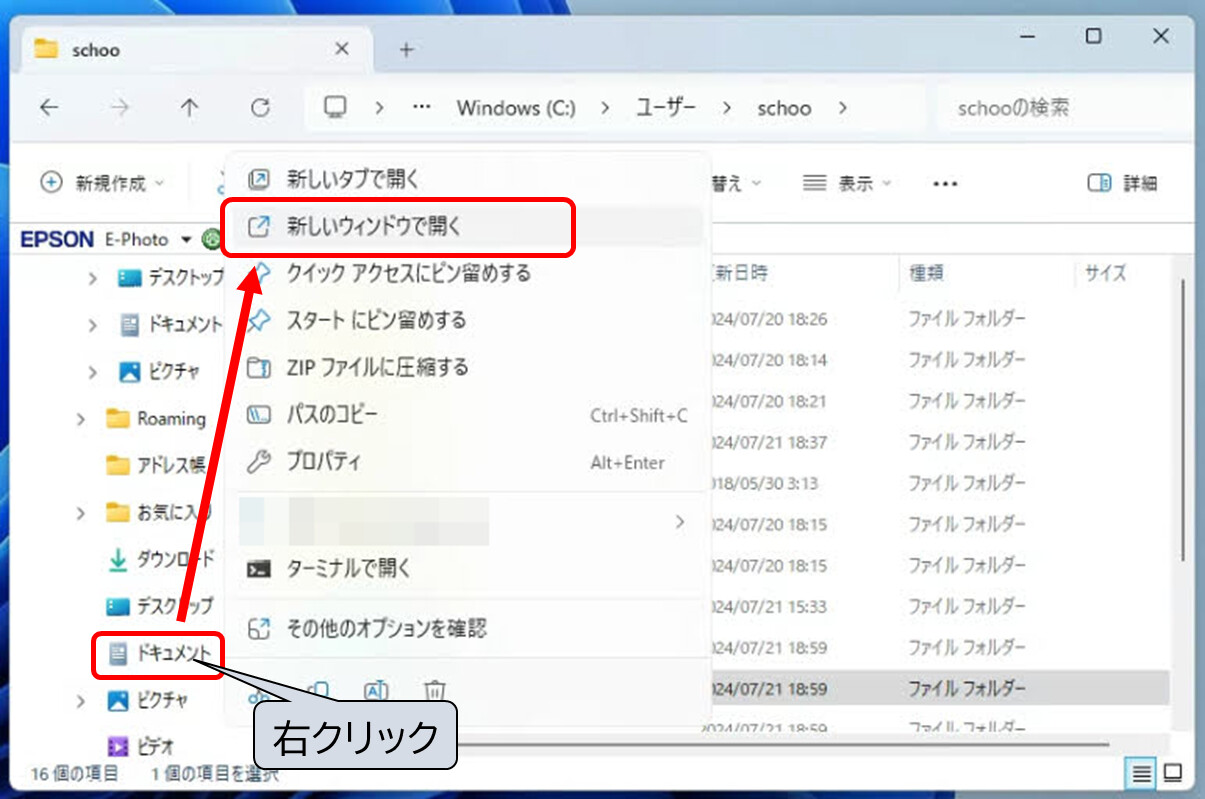Select the row dated 2018/05/30 3:13
The image size is (1205, 799).
pyautogui.click(x=938, y=483)
